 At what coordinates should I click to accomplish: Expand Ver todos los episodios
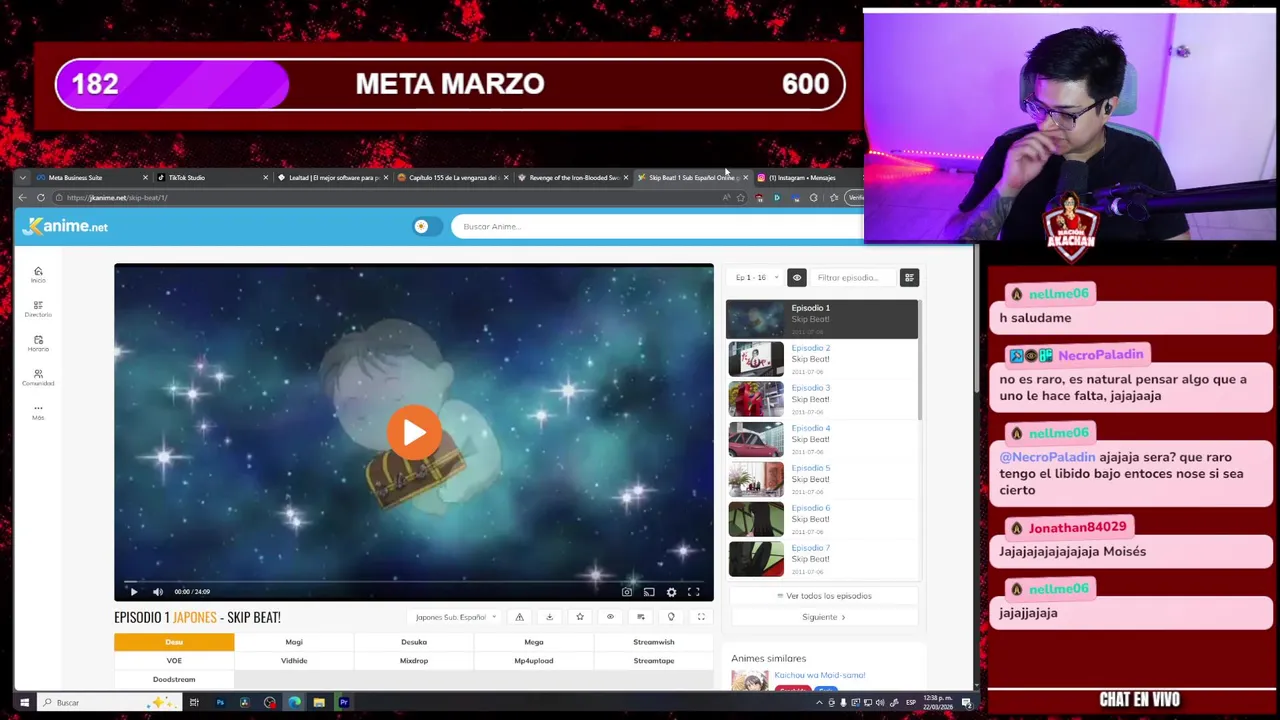point(824,596)
